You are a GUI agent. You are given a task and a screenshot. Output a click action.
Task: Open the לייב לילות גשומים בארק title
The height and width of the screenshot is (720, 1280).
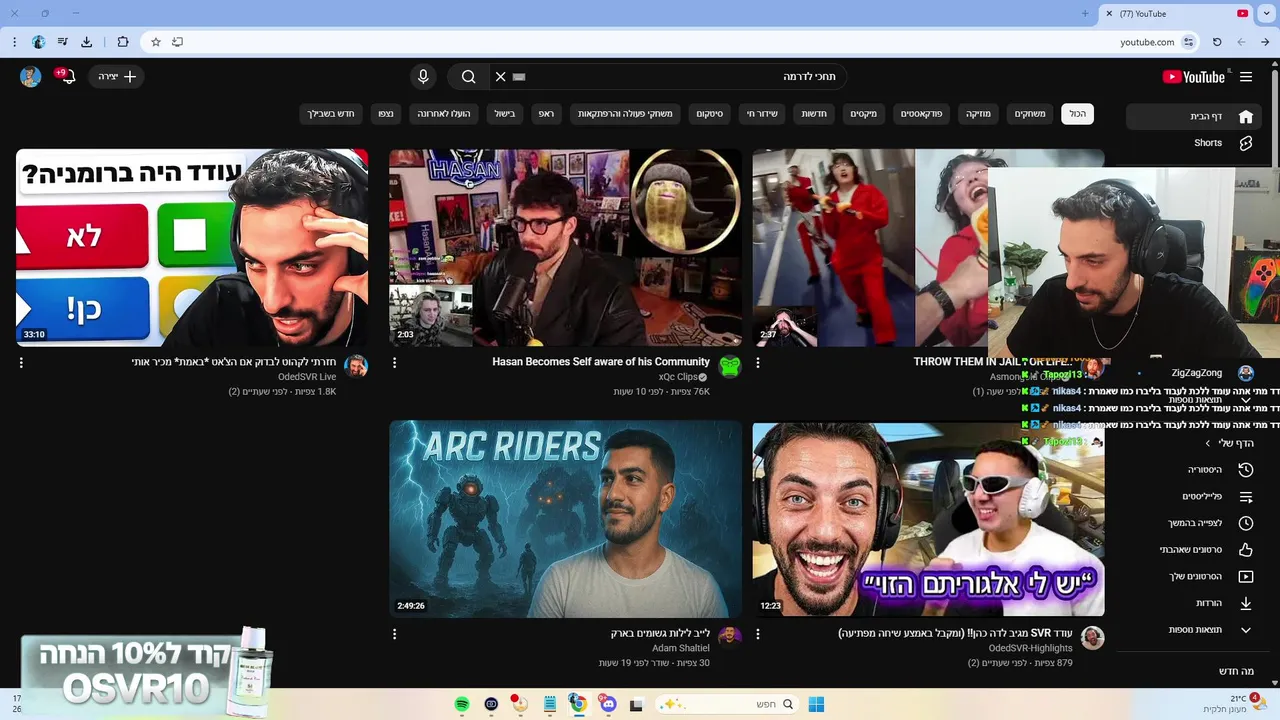[x=660, y=634]
